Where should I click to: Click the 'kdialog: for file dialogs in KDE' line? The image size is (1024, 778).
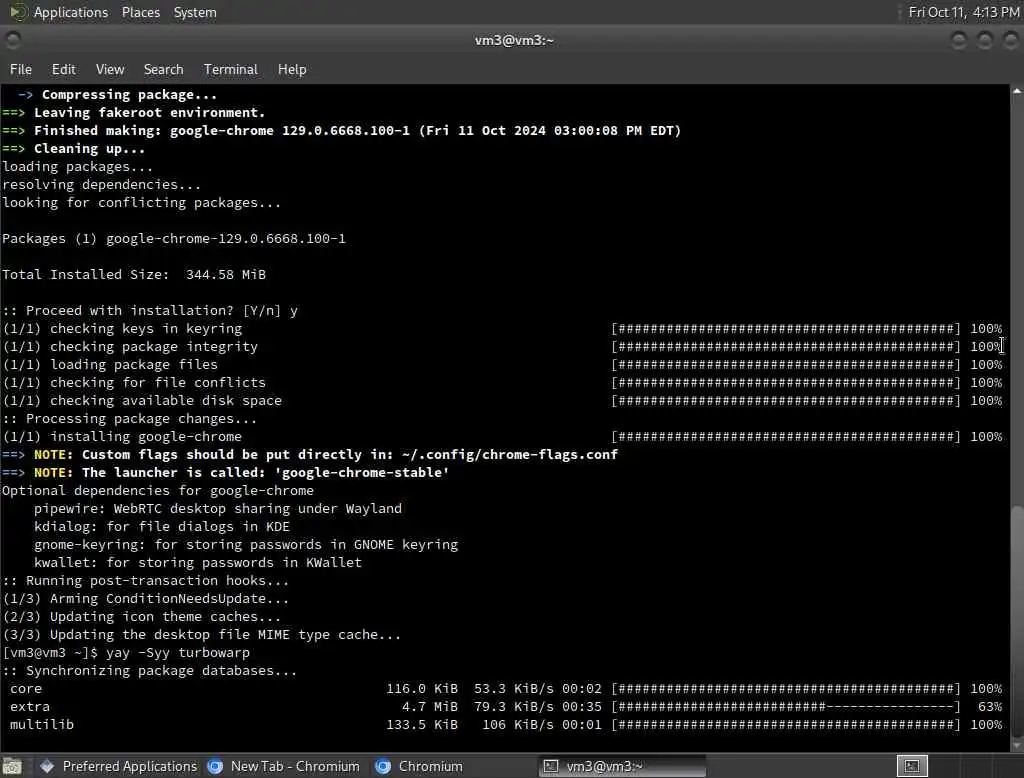pos(162,527)
